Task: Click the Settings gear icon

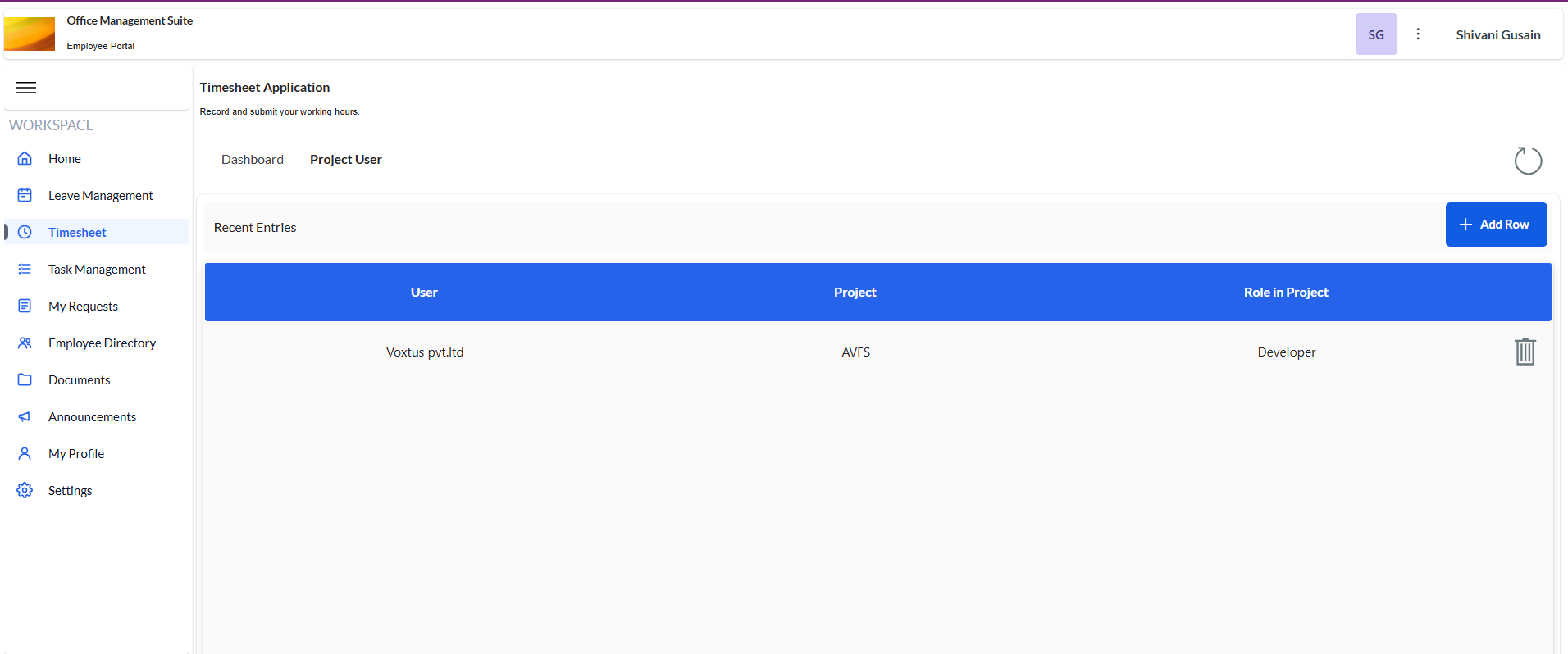Action: (x=25, y=490)
